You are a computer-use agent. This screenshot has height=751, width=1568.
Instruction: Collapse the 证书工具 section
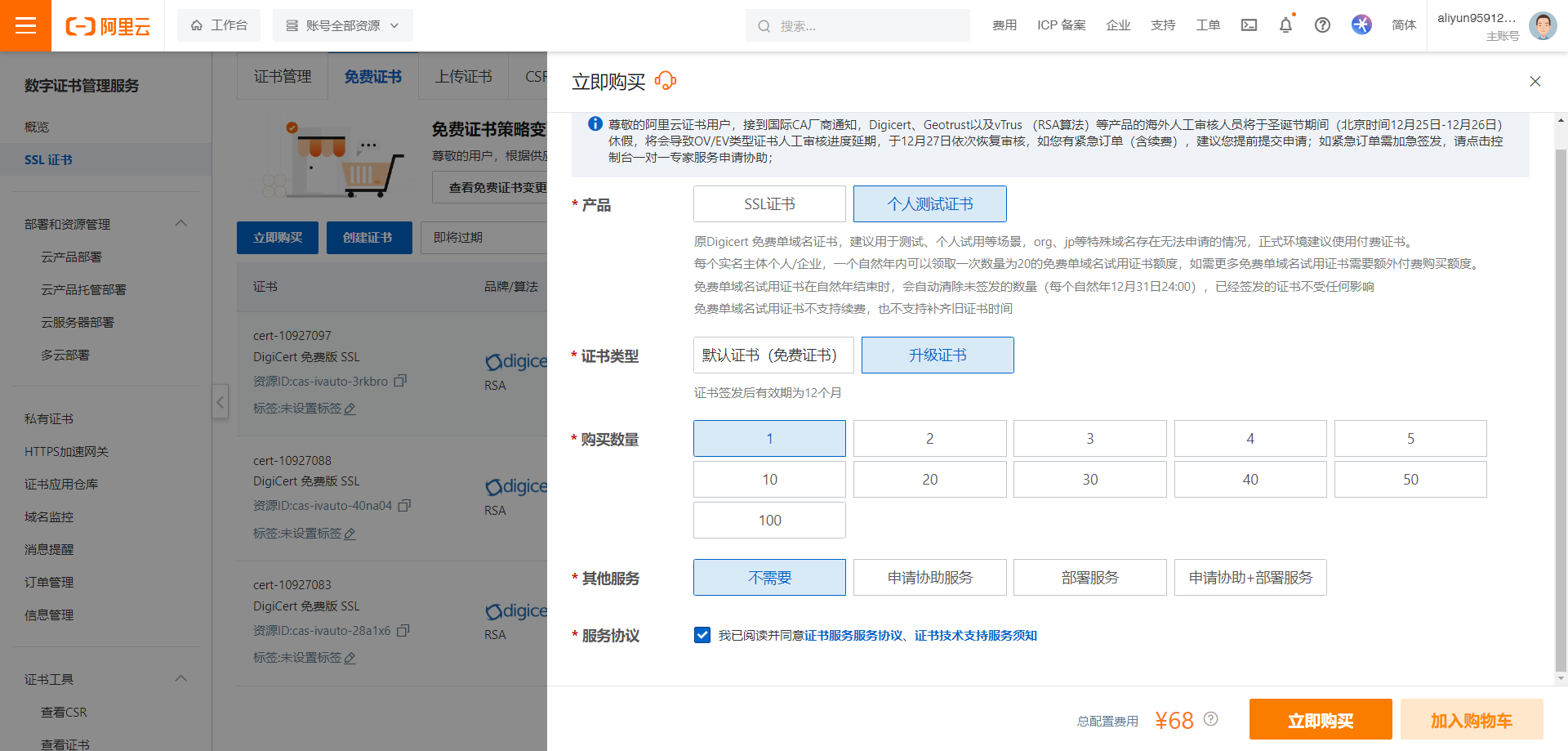[181, 678]
